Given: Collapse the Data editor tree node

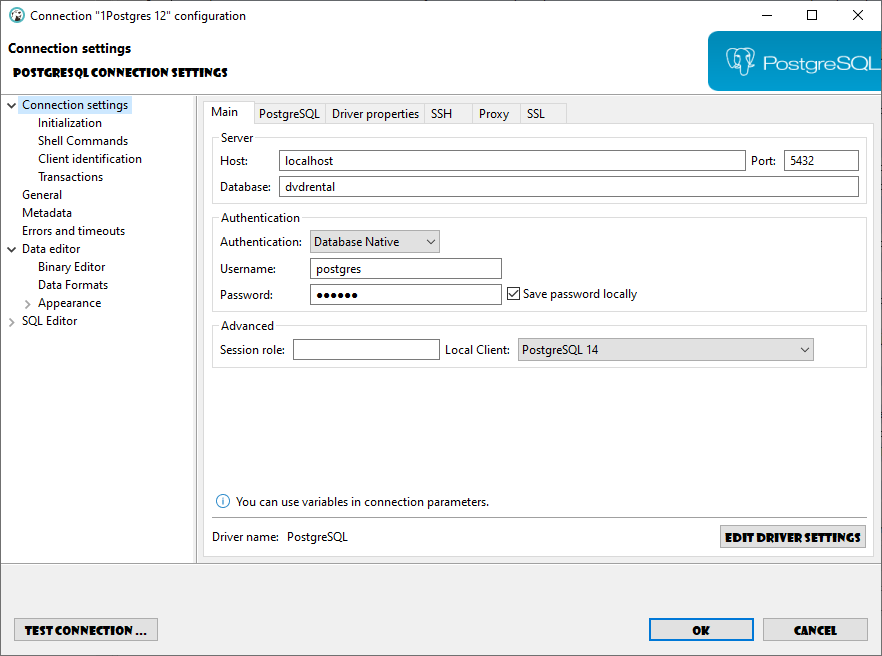Looking at the screenshot, I should coord(11,249).
